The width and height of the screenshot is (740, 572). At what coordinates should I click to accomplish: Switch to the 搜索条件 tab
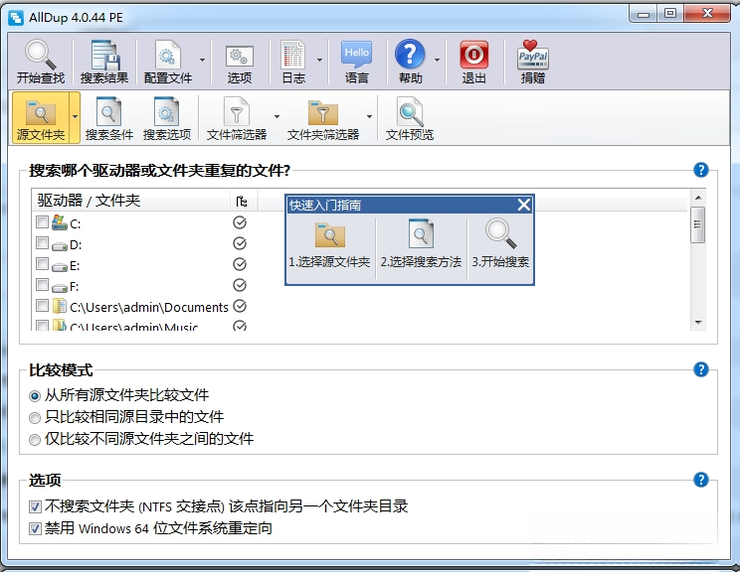109,118
